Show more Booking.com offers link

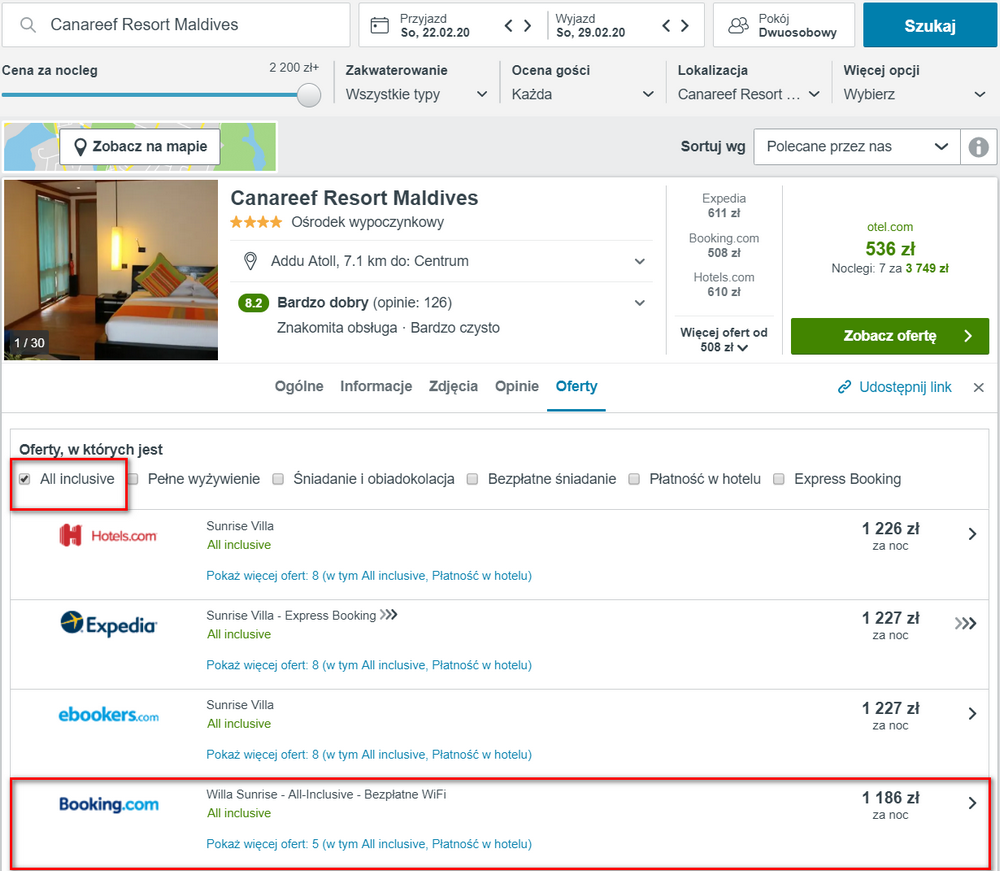pyautogui.click(x=369, y=844)
